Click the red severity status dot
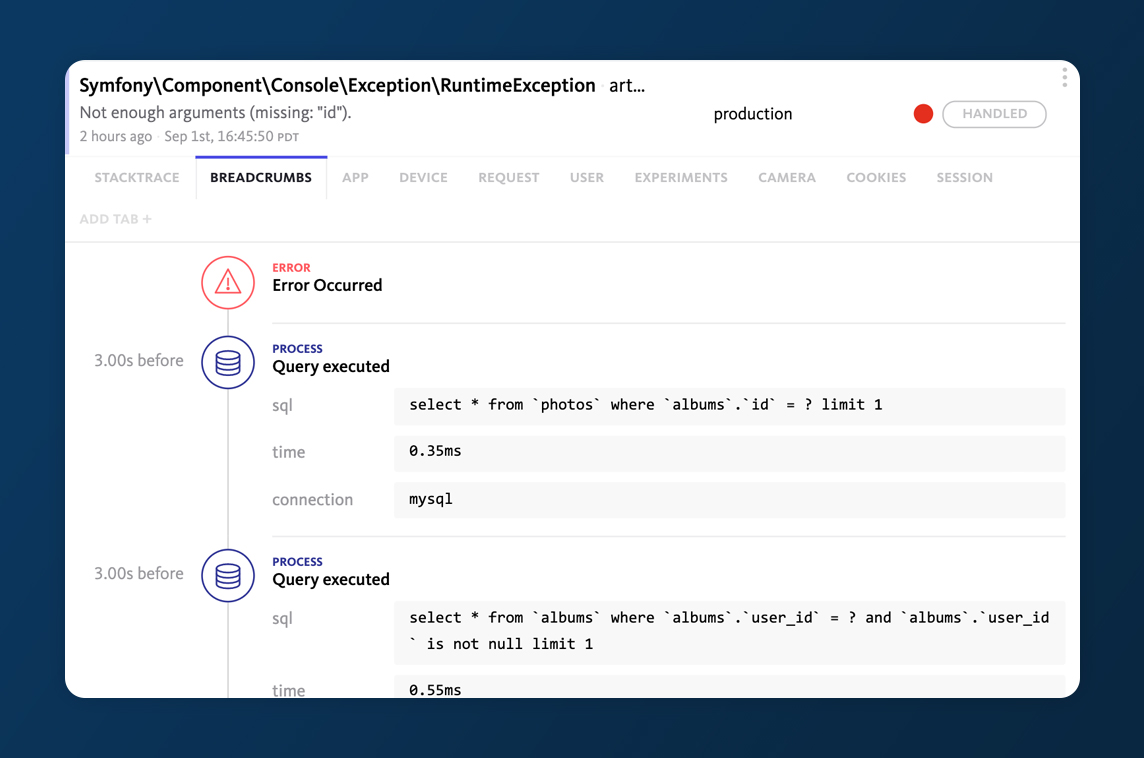Screen dimensions: 1144x758 (x=923, y=114)
